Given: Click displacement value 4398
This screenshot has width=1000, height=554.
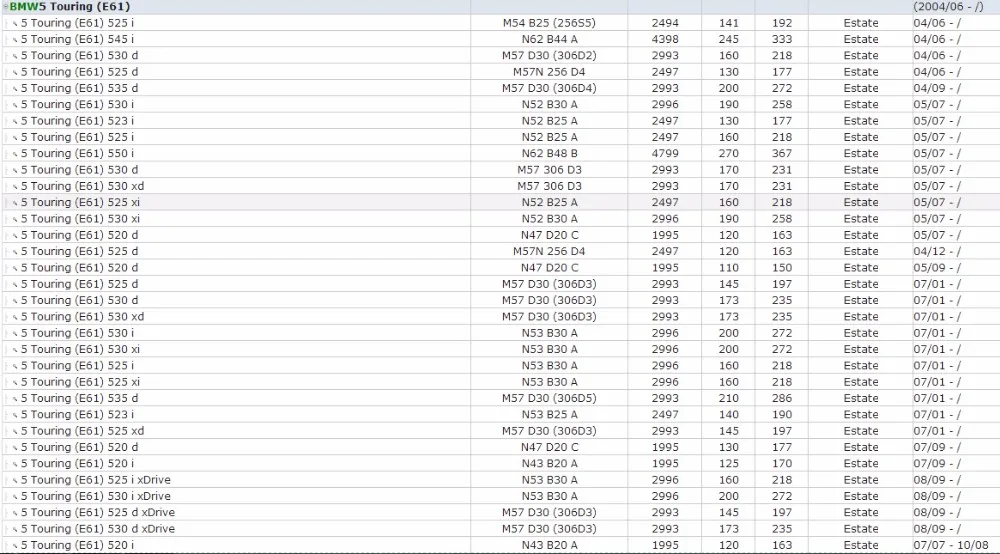Looking at the screenshot, I should 665,39.
